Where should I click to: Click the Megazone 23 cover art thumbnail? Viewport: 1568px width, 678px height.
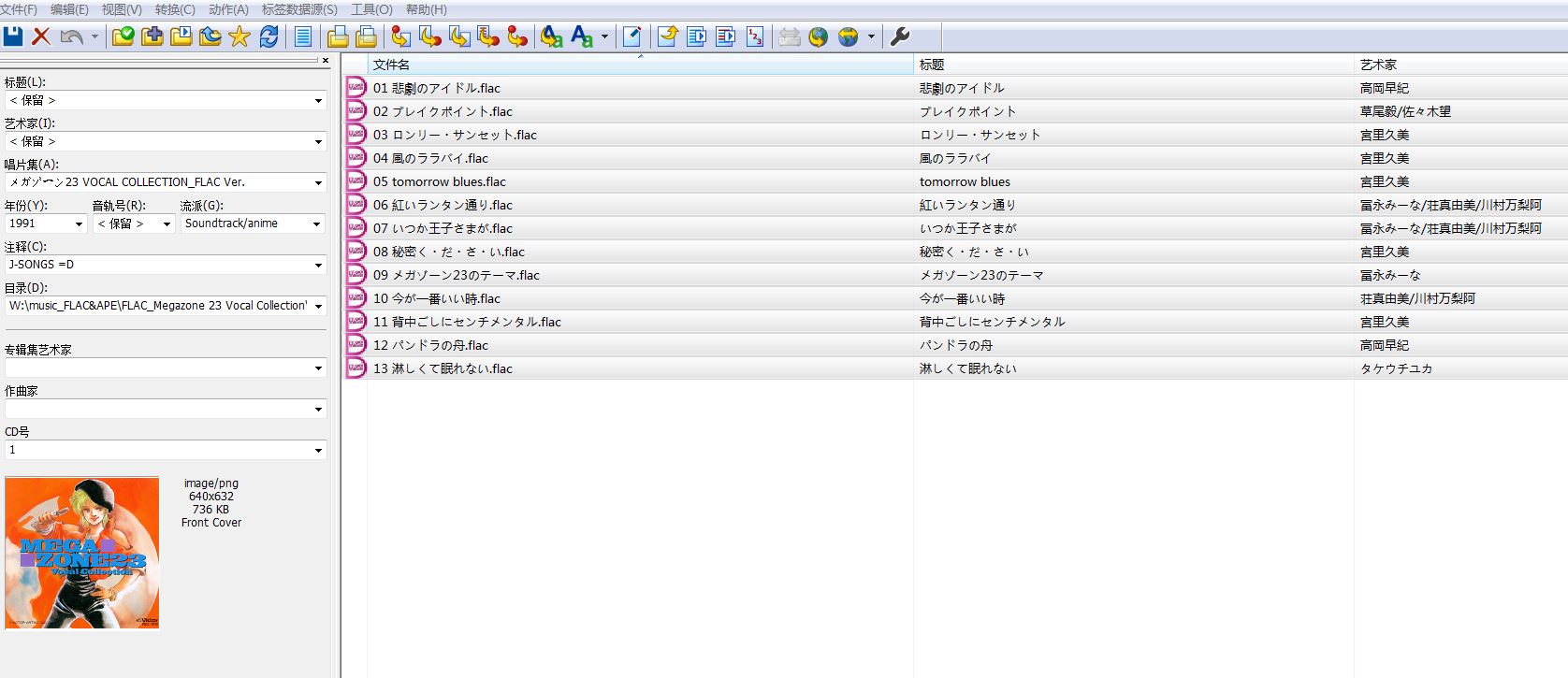pos(82,553)
